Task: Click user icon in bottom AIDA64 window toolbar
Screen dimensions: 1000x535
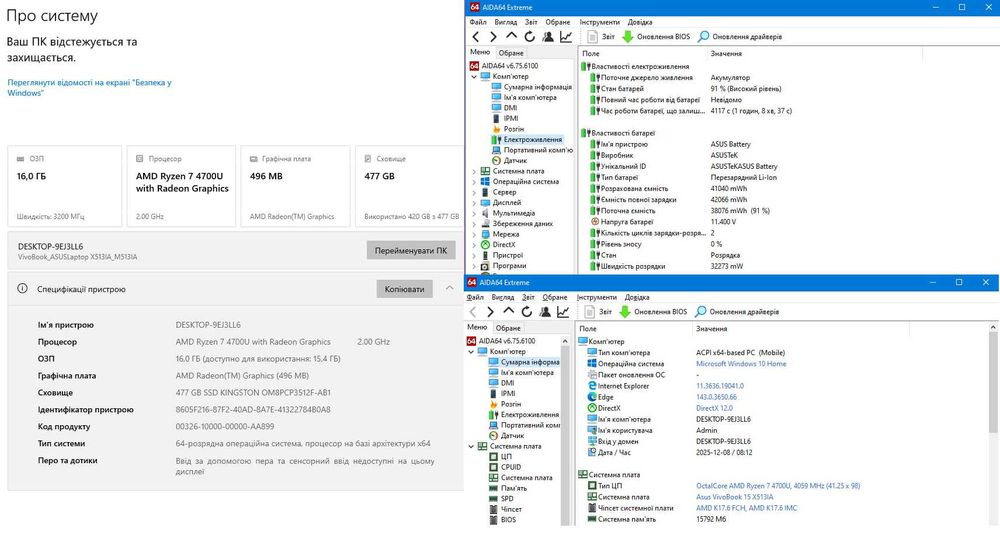Action: coord(545,312)
